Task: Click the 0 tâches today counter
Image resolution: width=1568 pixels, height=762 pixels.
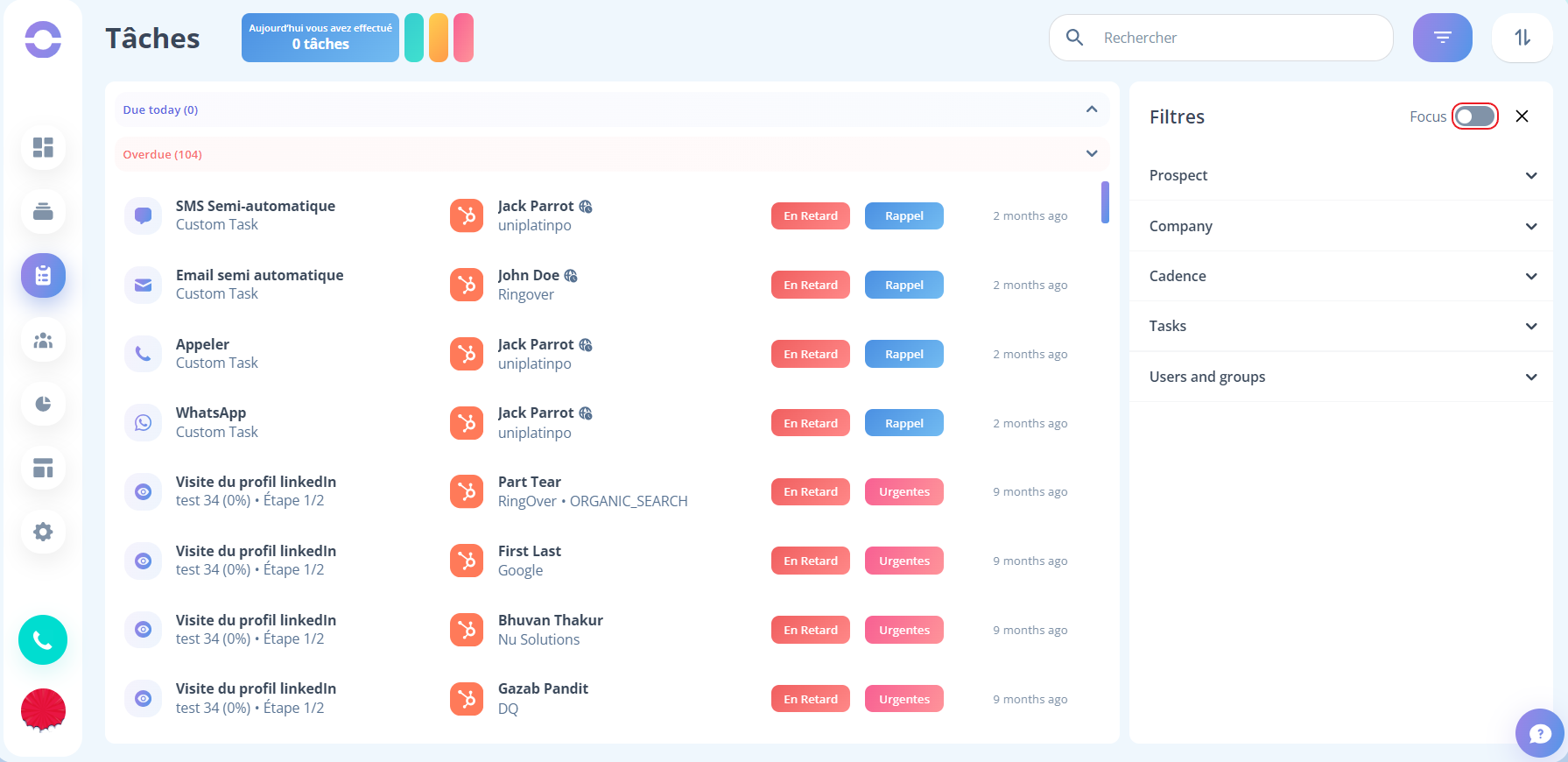Action: pyautogui.click(x=320, y=38)
